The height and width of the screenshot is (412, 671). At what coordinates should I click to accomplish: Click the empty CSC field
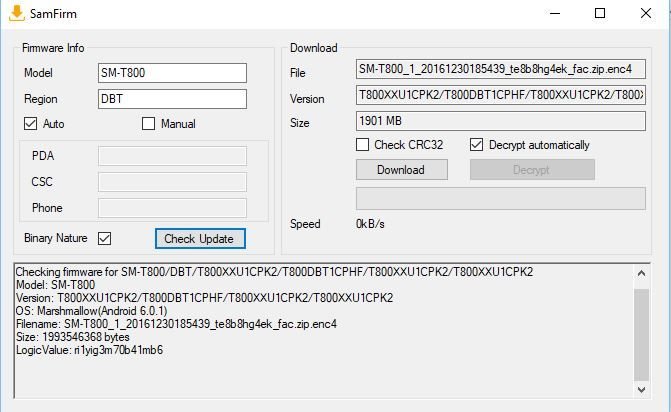[172, 182]
